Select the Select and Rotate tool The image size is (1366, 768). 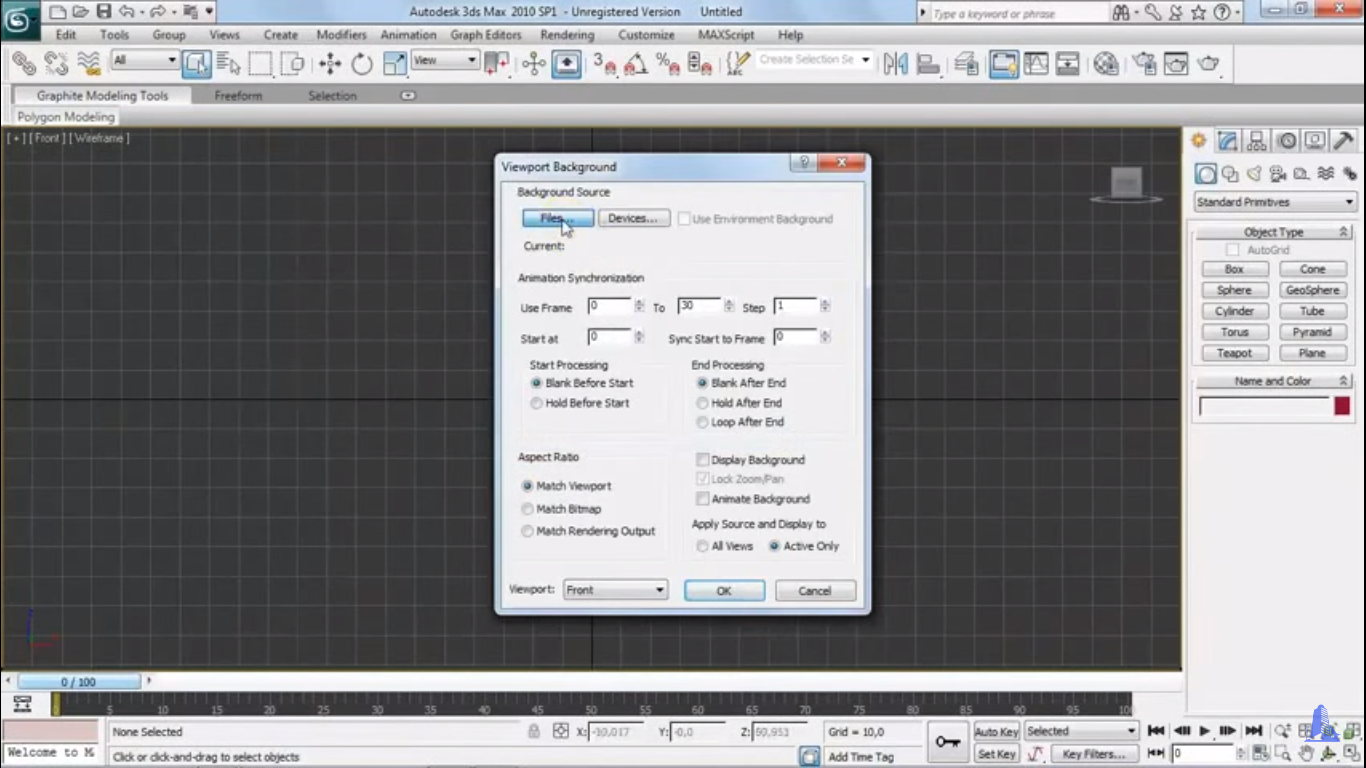(x=362, y=64)
